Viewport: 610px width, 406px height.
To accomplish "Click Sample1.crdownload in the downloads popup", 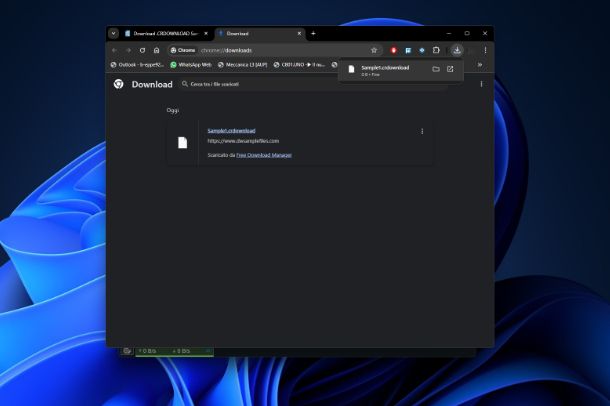I will point(385,68).
